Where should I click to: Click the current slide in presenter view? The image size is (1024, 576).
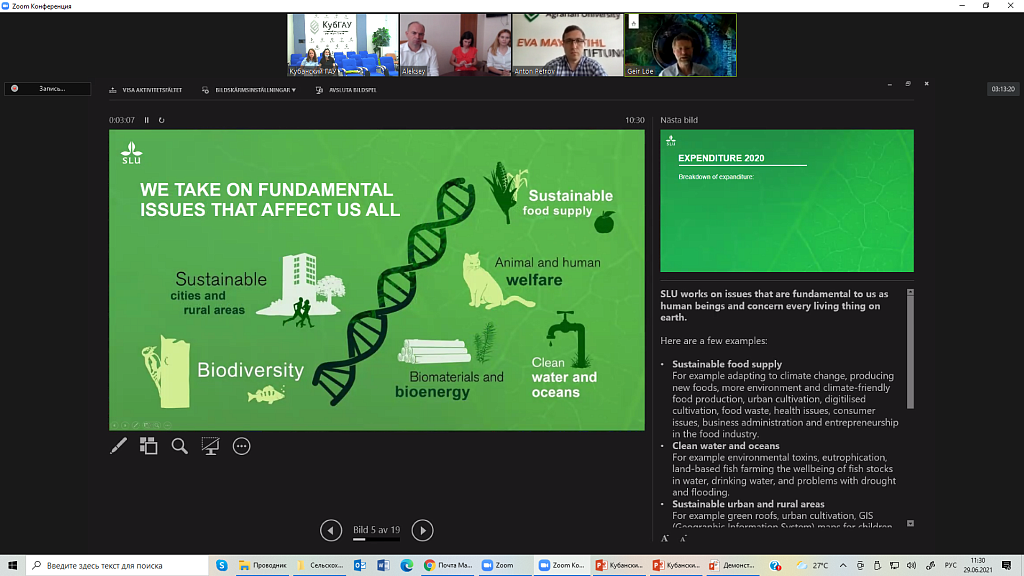(x=377, y=280)
